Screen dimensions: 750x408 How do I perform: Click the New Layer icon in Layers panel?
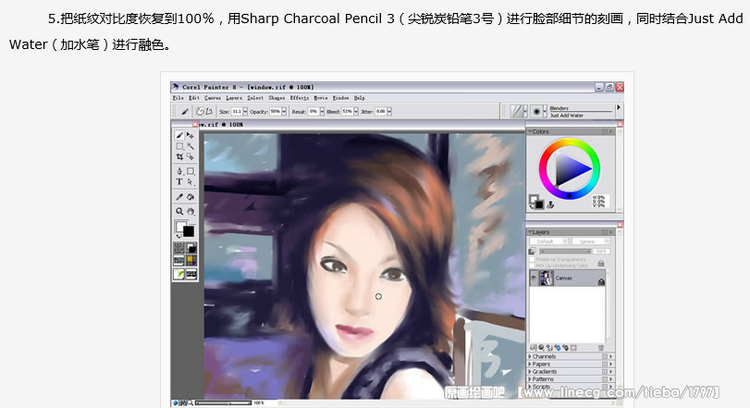(549, 348)
